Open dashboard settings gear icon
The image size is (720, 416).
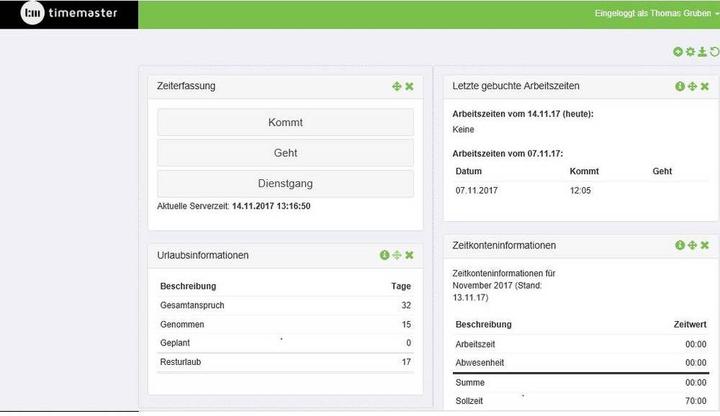[x=690, y=52]
